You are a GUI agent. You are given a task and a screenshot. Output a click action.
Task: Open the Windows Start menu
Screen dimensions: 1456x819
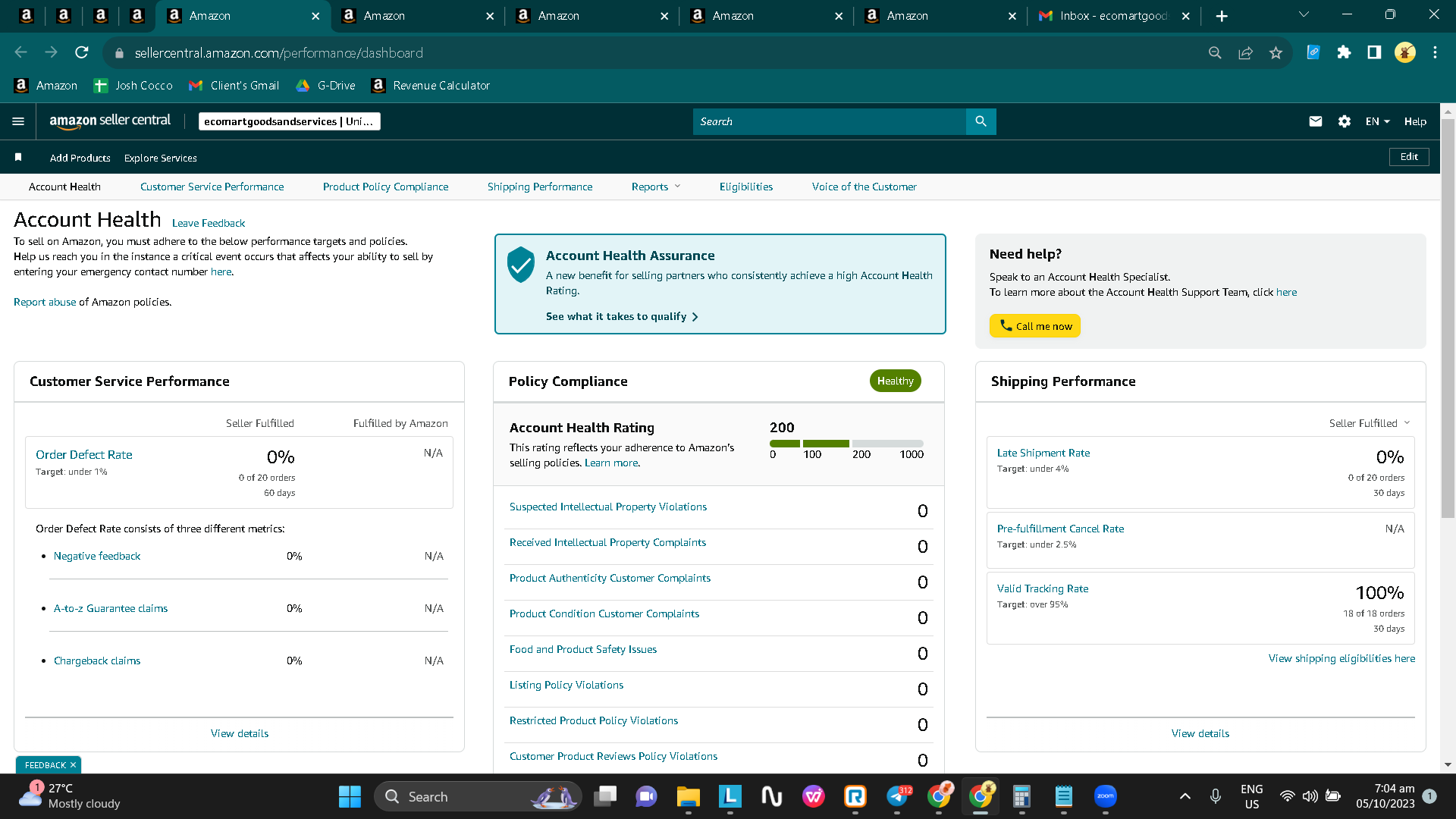click(x=350, y=796)
